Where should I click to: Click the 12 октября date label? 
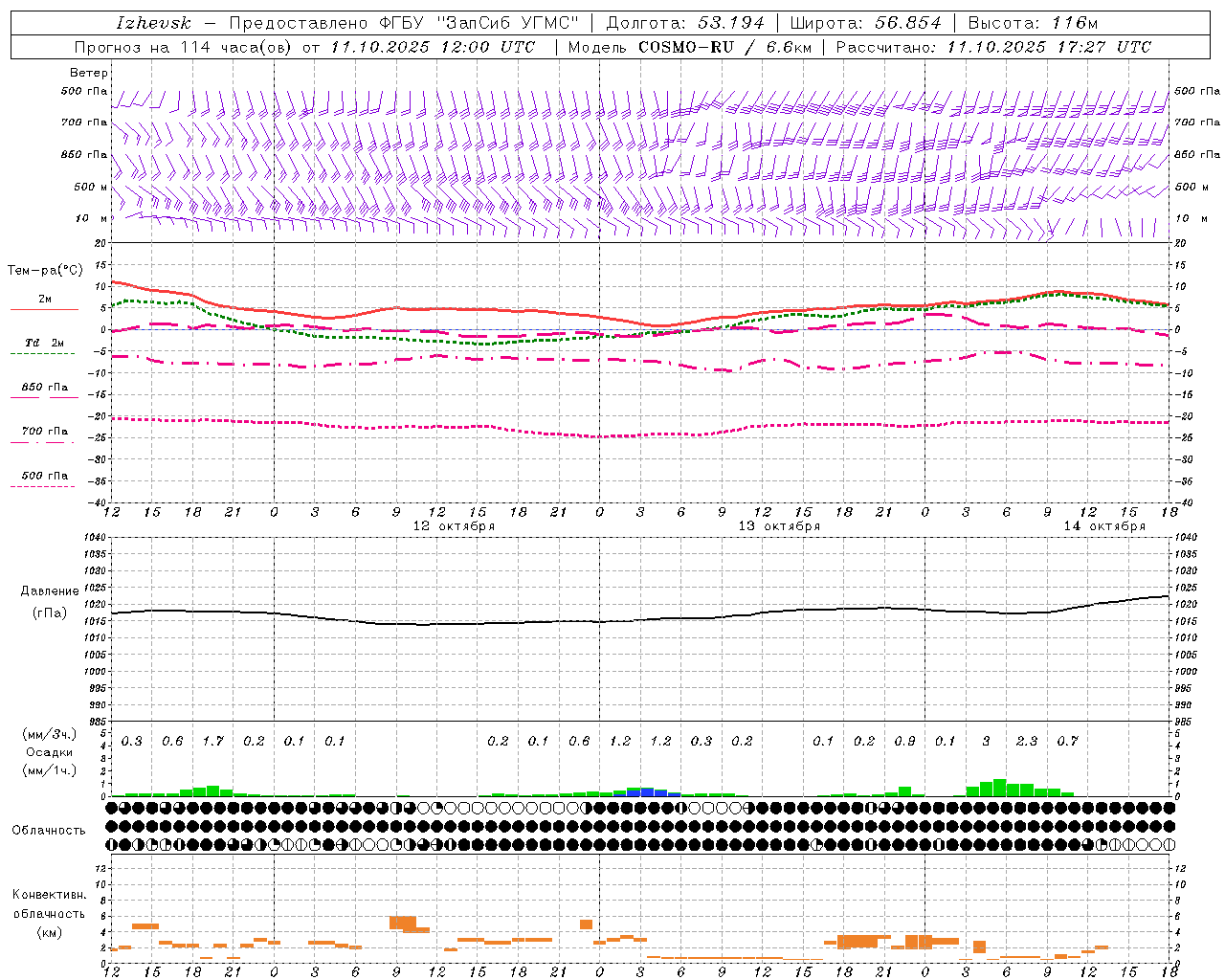tap(454, 526)
